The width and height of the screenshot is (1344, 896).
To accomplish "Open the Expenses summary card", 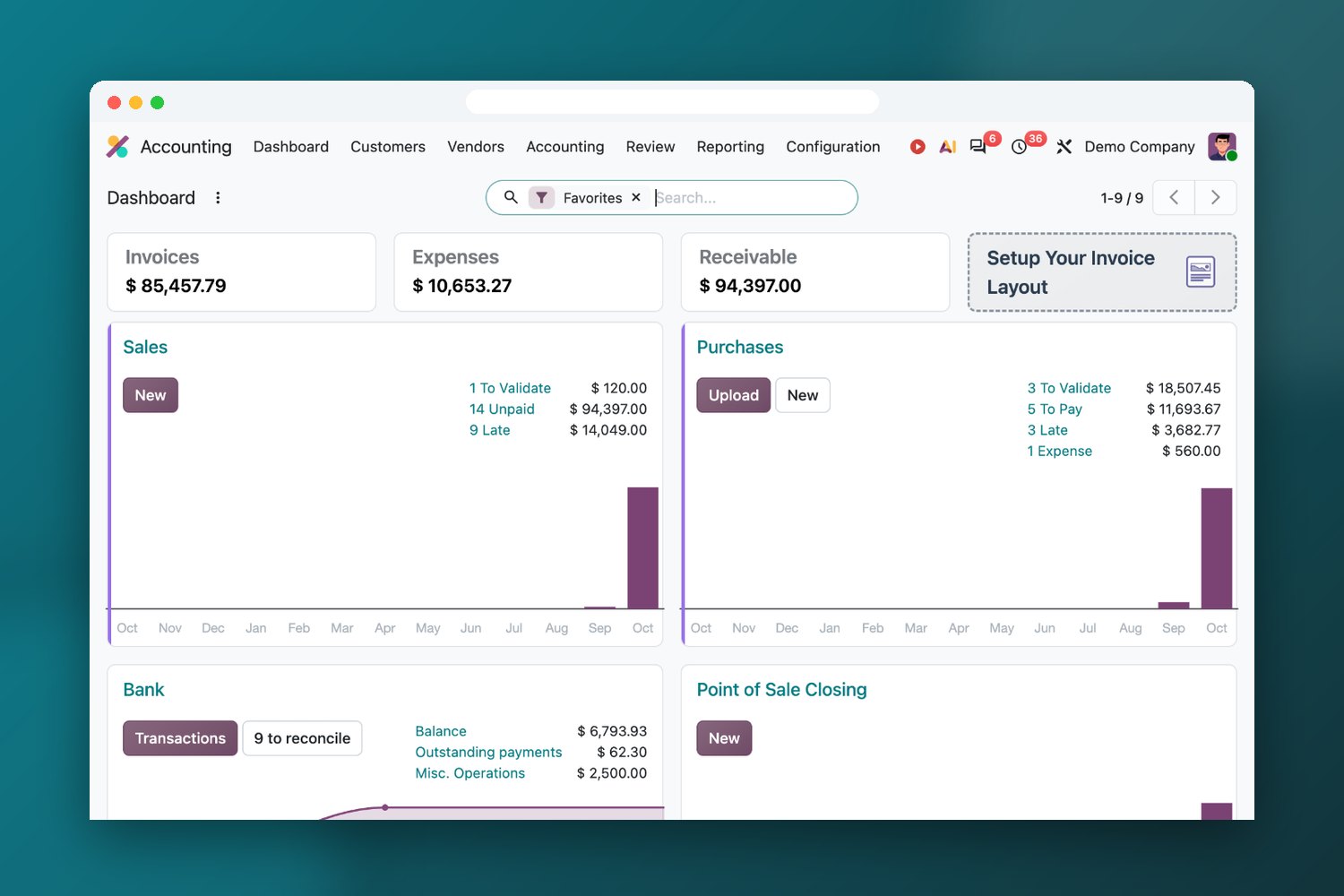I will click(x=529, y=272).
